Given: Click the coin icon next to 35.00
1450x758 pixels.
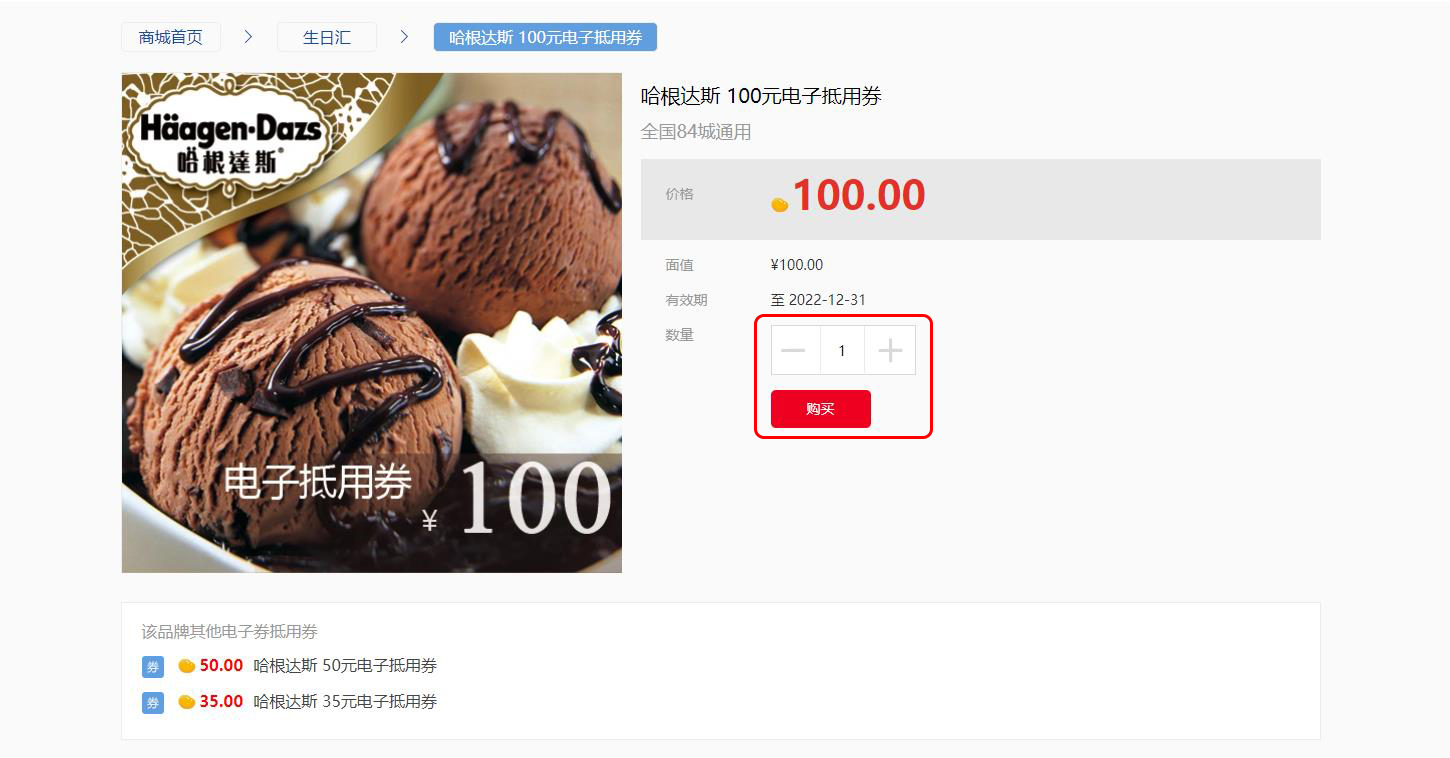Looking at the screenshot, I should pyautogui.click(x=186, y=702).
